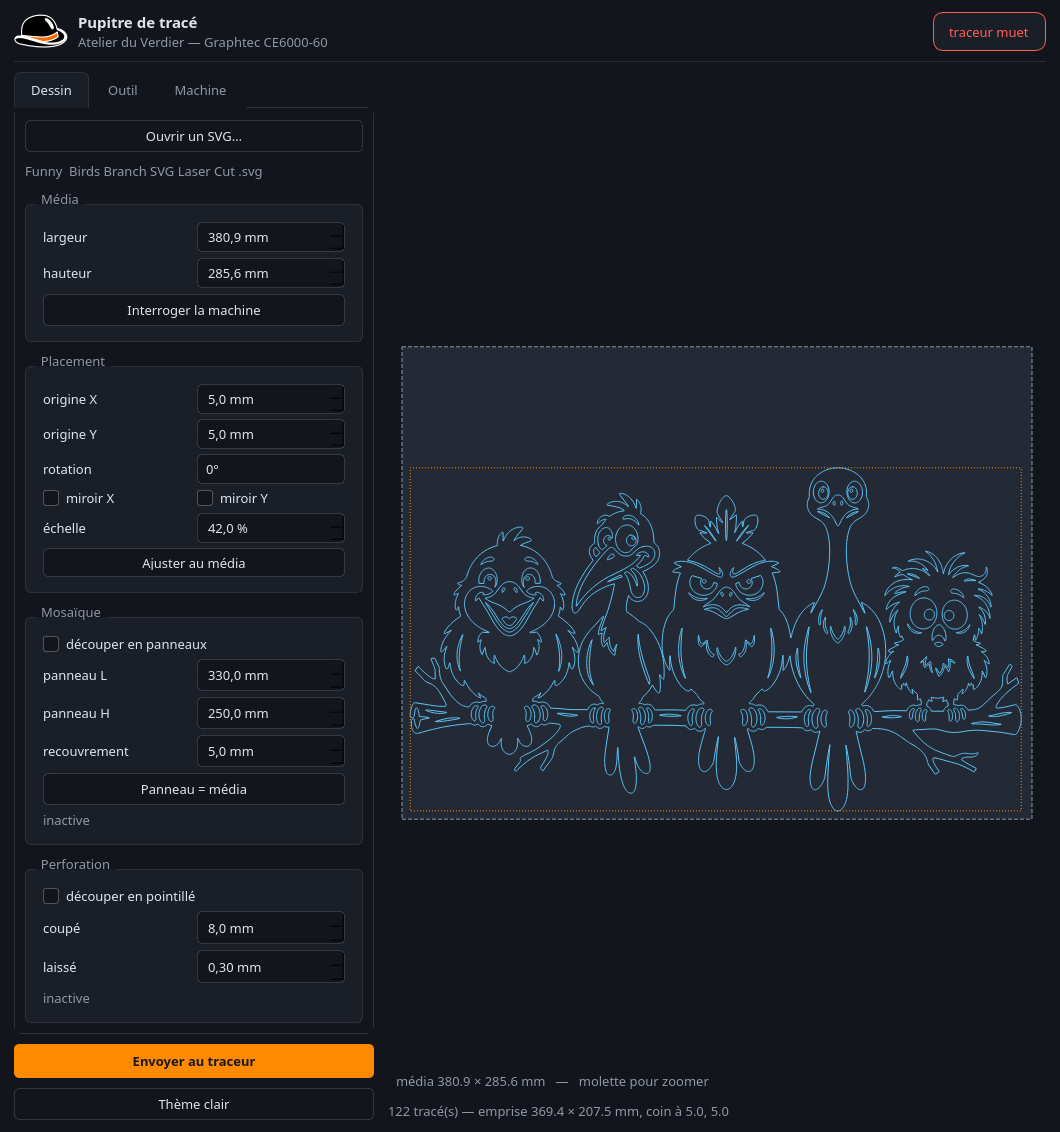Switch to the Dessin tab
Viewport: 1060px width, 1132px height.
pyautogui.click(x=51, y=90)
